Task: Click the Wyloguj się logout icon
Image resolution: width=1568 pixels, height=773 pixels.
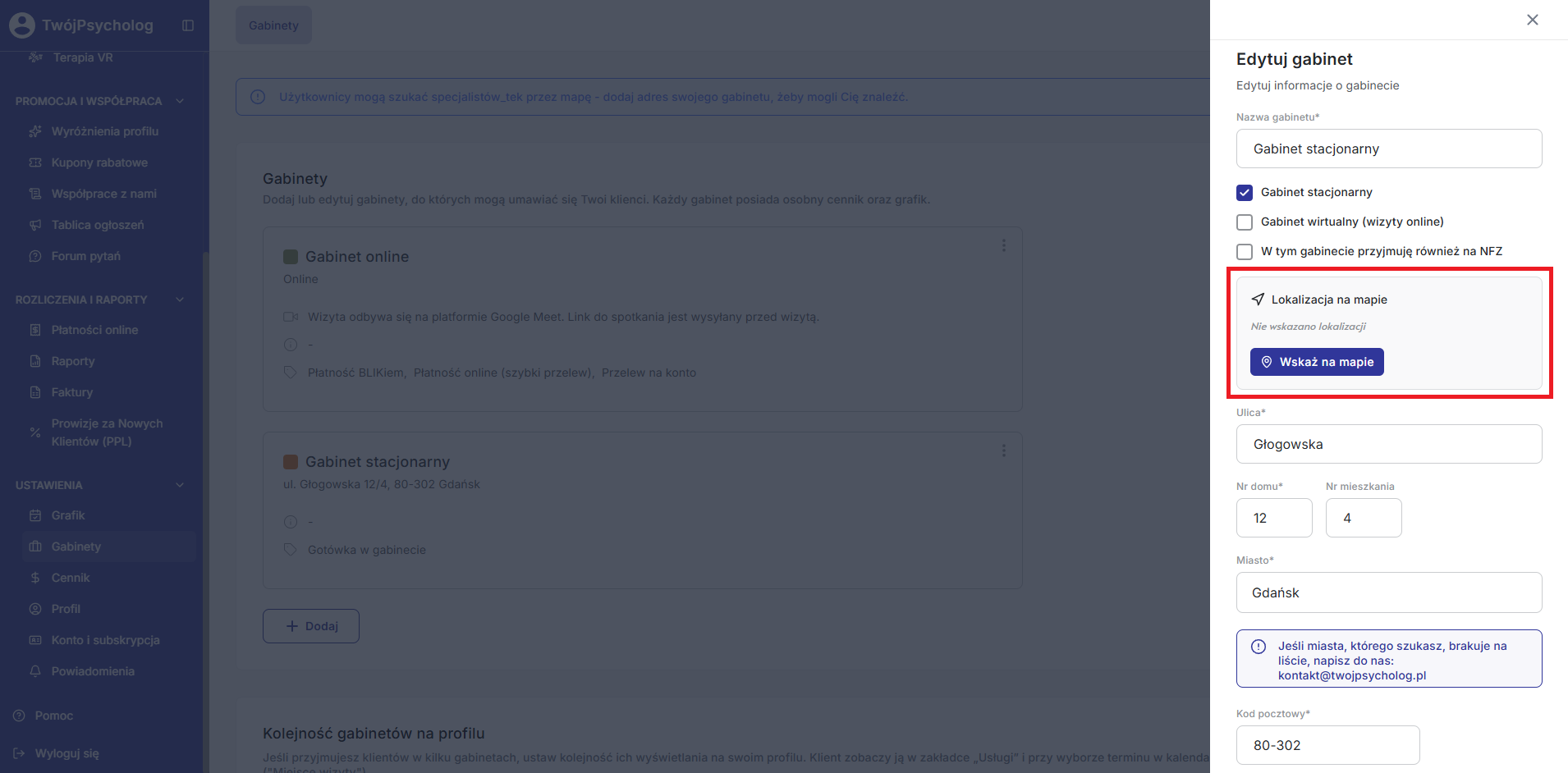Action: [x=19, y=753]
